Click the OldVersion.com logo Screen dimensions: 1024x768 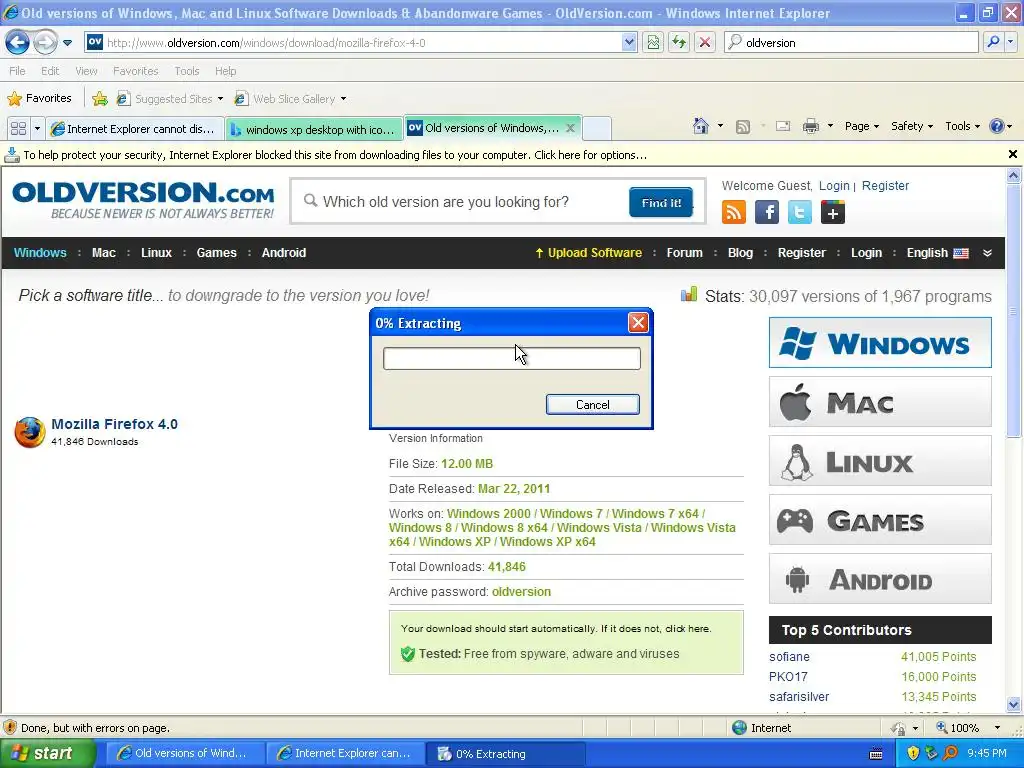[143, 199]
